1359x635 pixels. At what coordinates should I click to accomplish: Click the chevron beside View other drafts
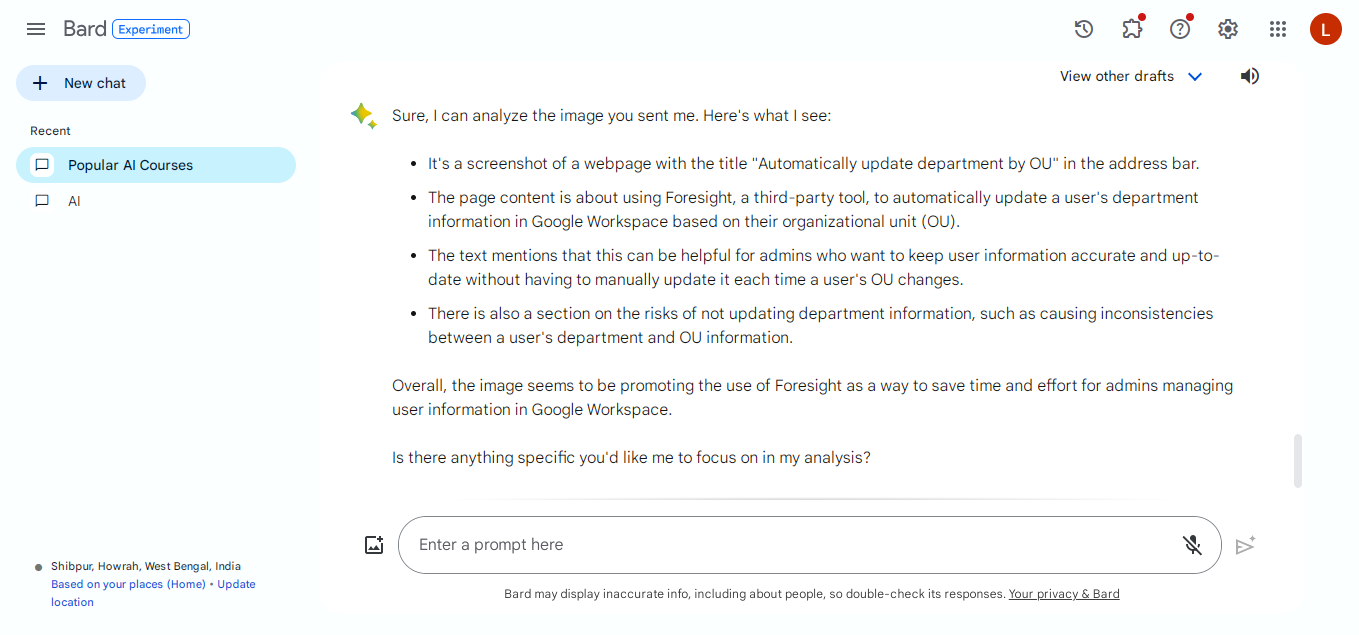1194,76
